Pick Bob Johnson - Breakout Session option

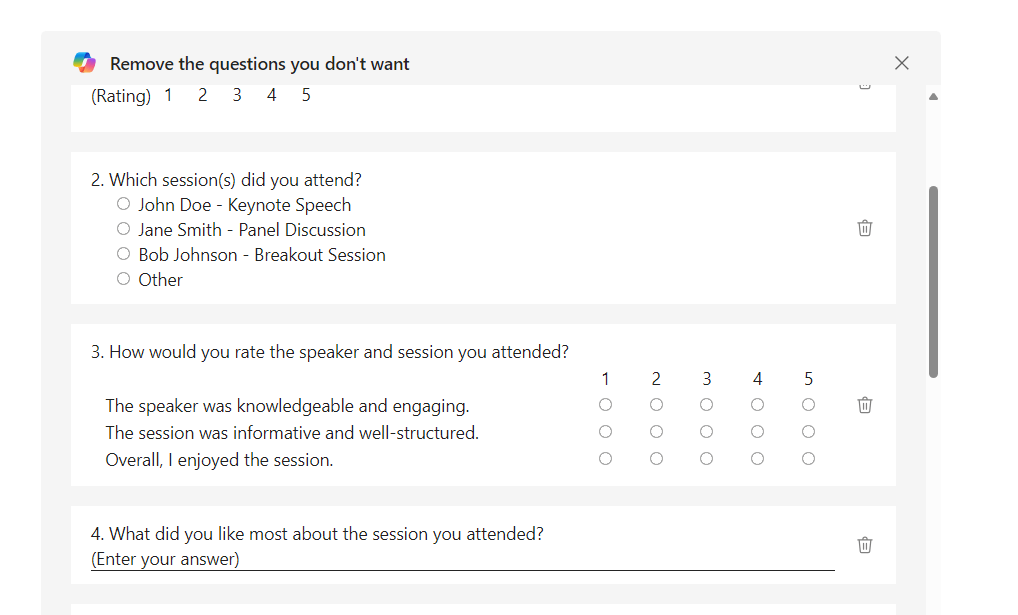pyautogui.click(x=124, y=254)
